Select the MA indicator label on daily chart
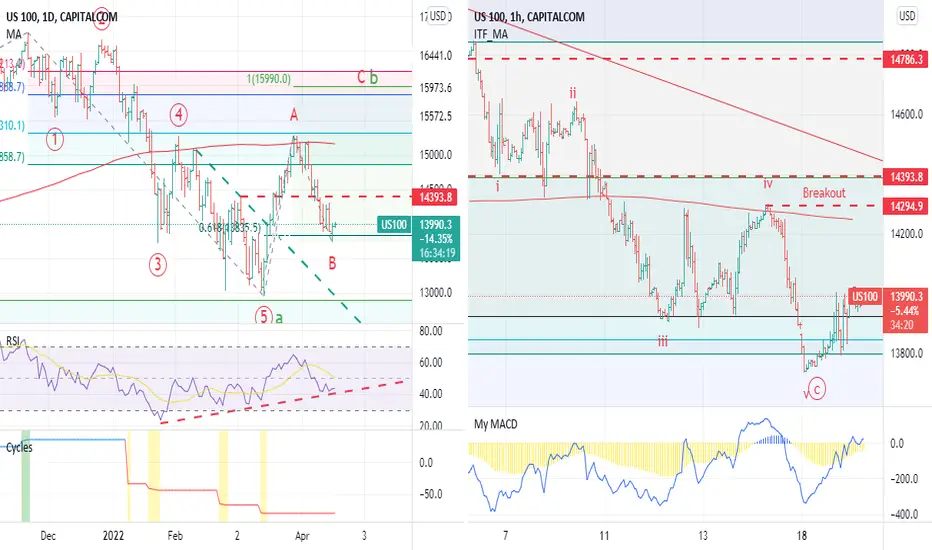The width and height of the screenshot is (932, 550). 14,34
